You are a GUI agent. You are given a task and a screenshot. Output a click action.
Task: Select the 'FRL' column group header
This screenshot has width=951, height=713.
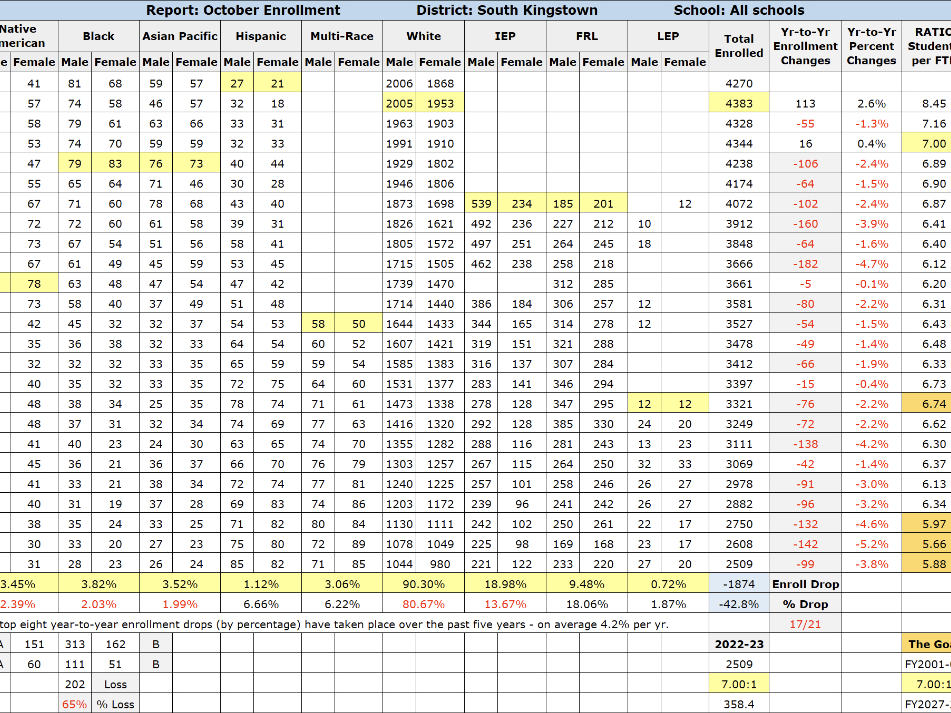coord(586,36)
